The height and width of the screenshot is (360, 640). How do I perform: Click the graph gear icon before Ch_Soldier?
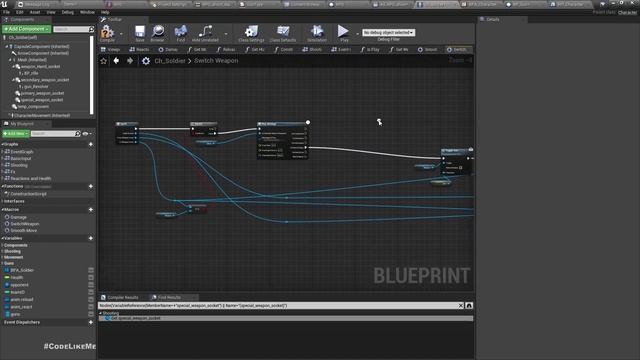coord(146,61)
